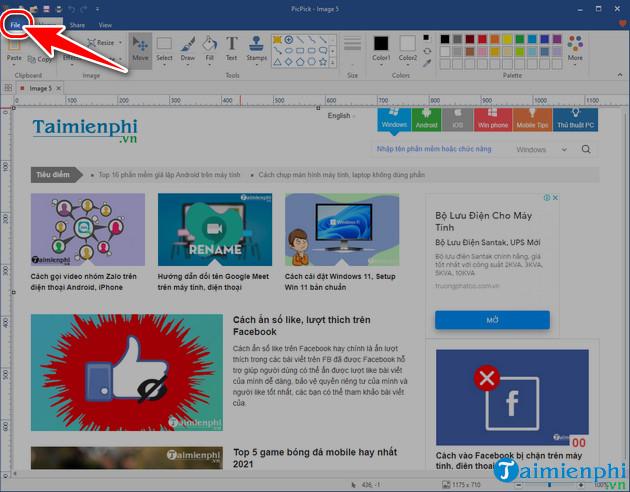This screenshot has width=630, height=492.
Task: Reset colors to default black-white icon
Action: tap(427, 38)
